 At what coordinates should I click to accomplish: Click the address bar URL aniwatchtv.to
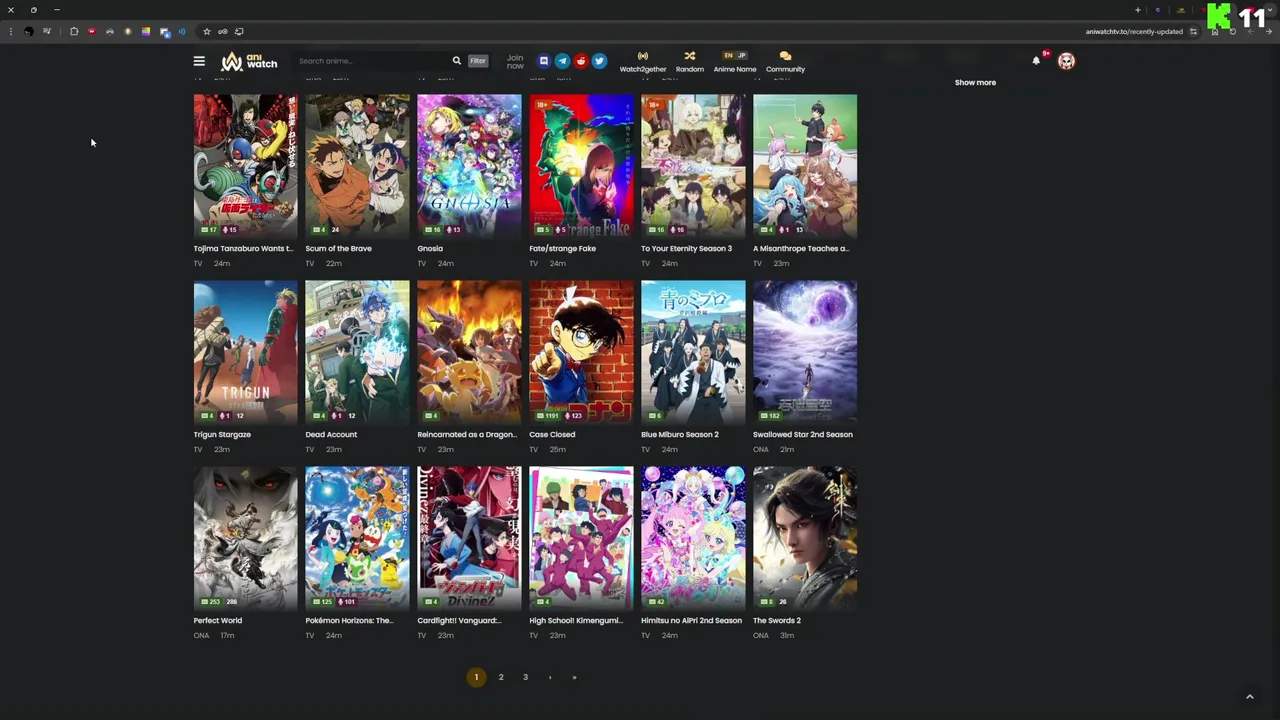(1134, 31)
